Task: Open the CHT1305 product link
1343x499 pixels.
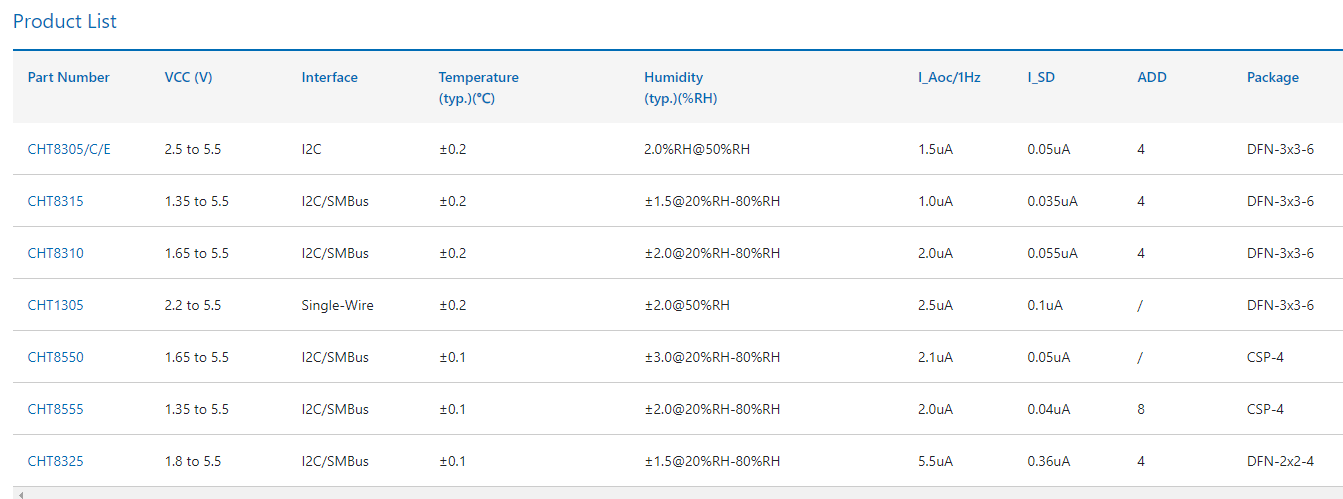Action: (x=56, y=305)
